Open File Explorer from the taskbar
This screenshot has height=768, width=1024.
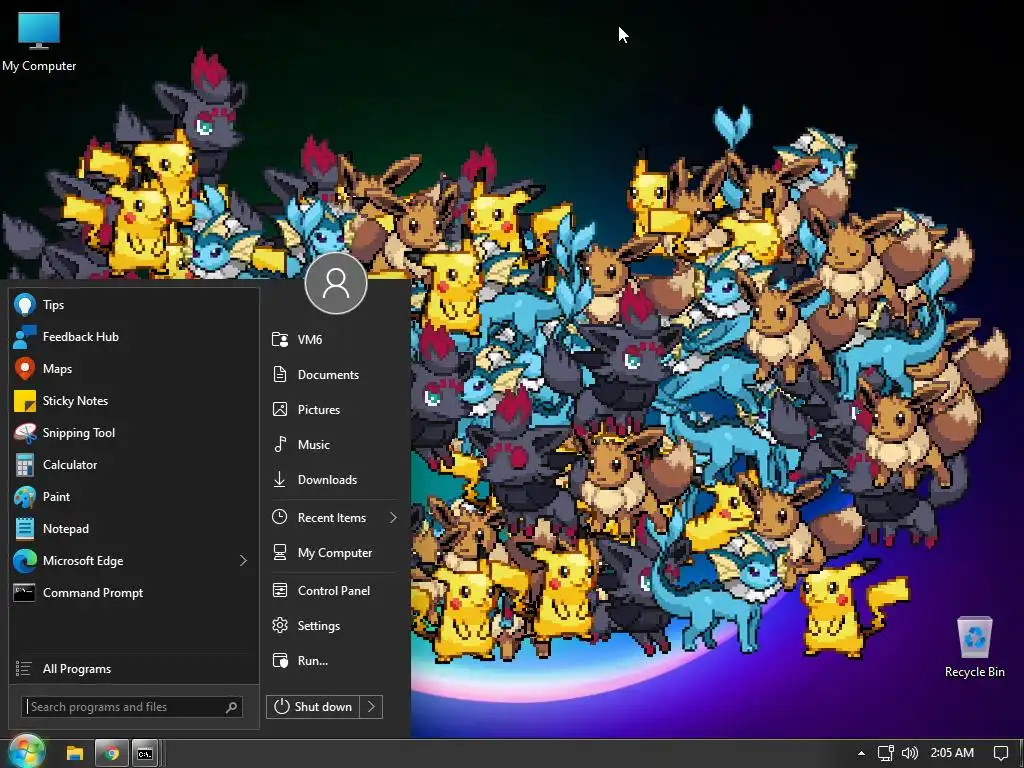75,754
